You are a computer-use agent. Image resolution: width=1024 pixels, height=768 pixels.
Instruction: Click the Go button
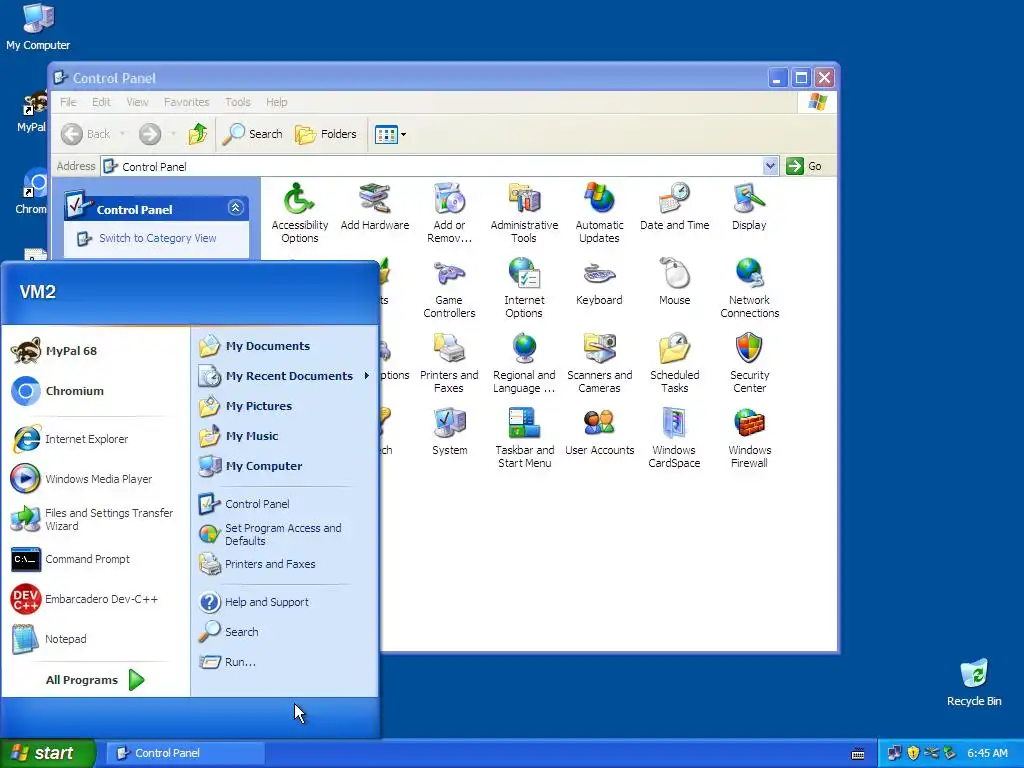click(805, 166)
